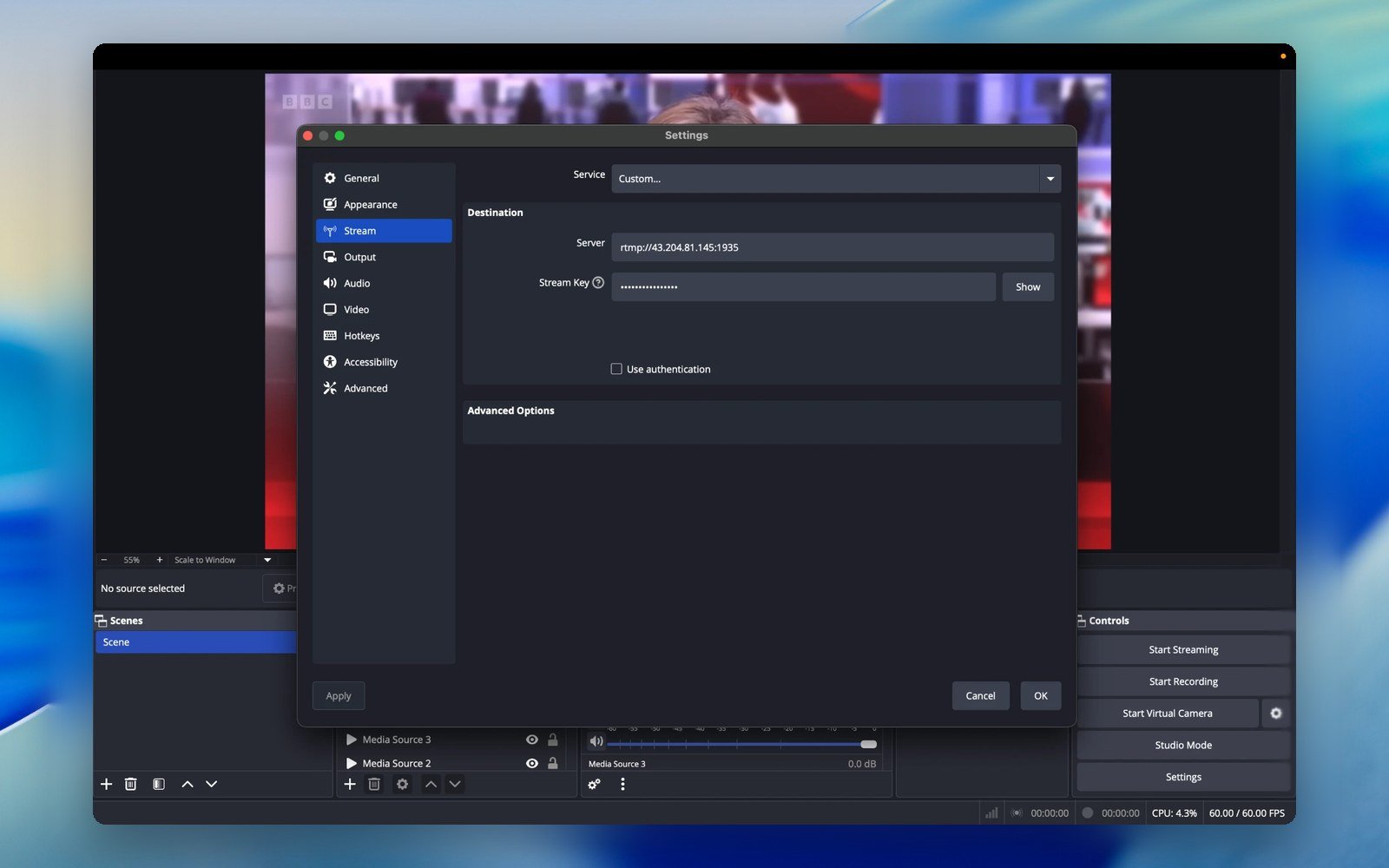Viewport: 1389px width, 868px height.
Task: Remove selected scene with trash icon
Action: coord(131,784)
